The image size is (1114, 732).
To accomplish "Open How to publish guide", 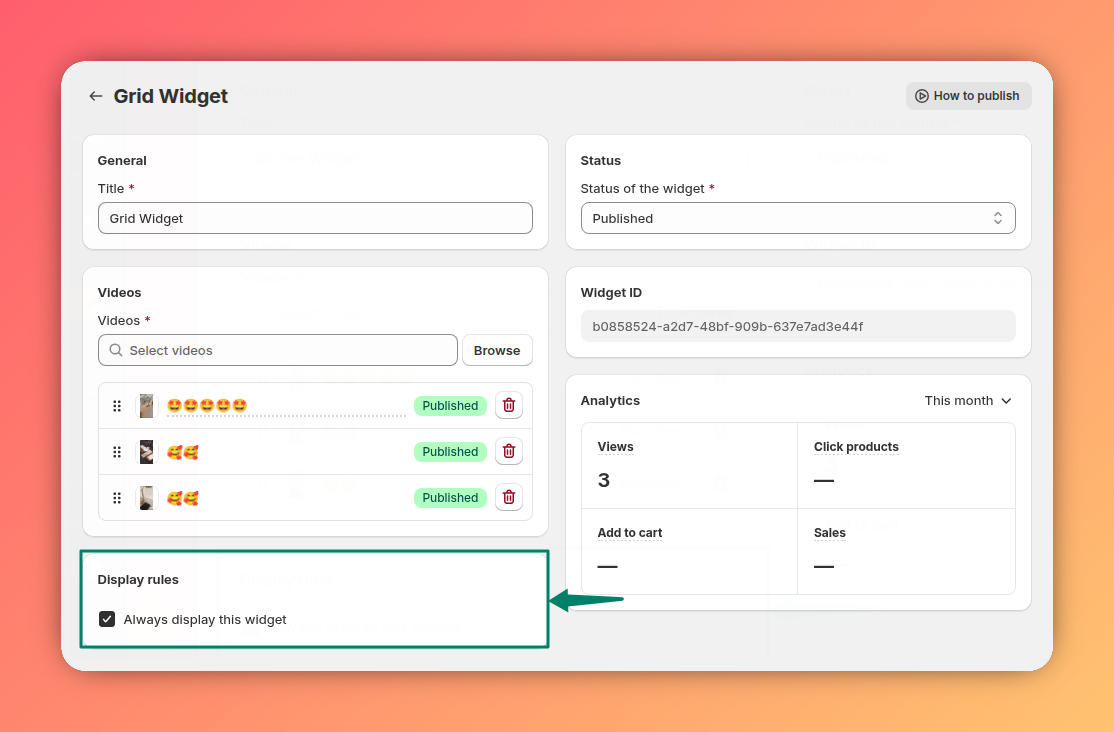I will point(968,96).
